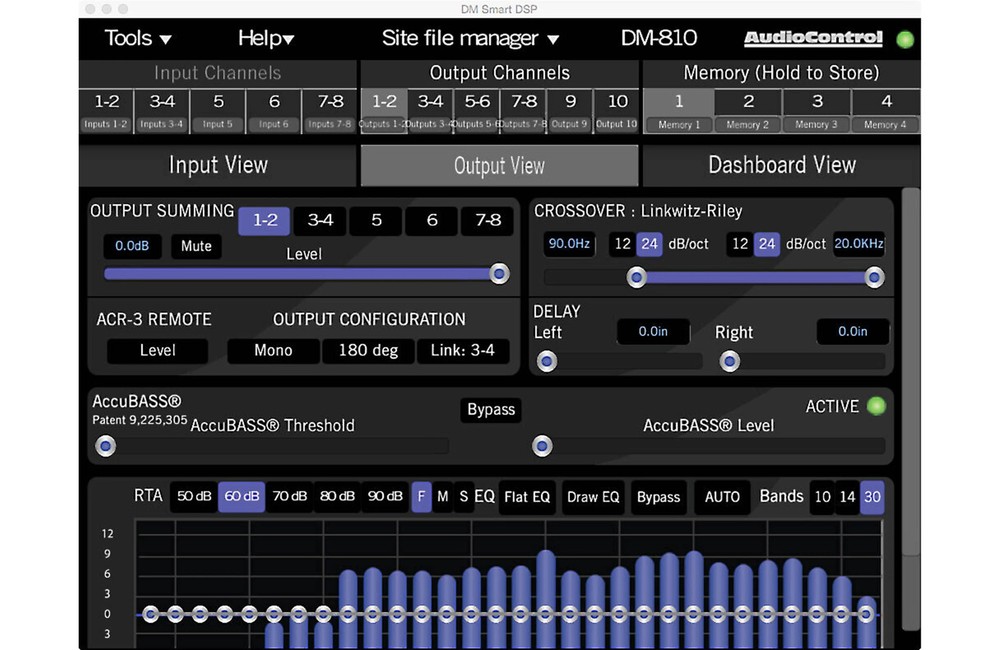Image resolution: width=1000 pixels, height=650 pixels.
Task: Click the EQ Bypass button
Action: tap(658, 497)
